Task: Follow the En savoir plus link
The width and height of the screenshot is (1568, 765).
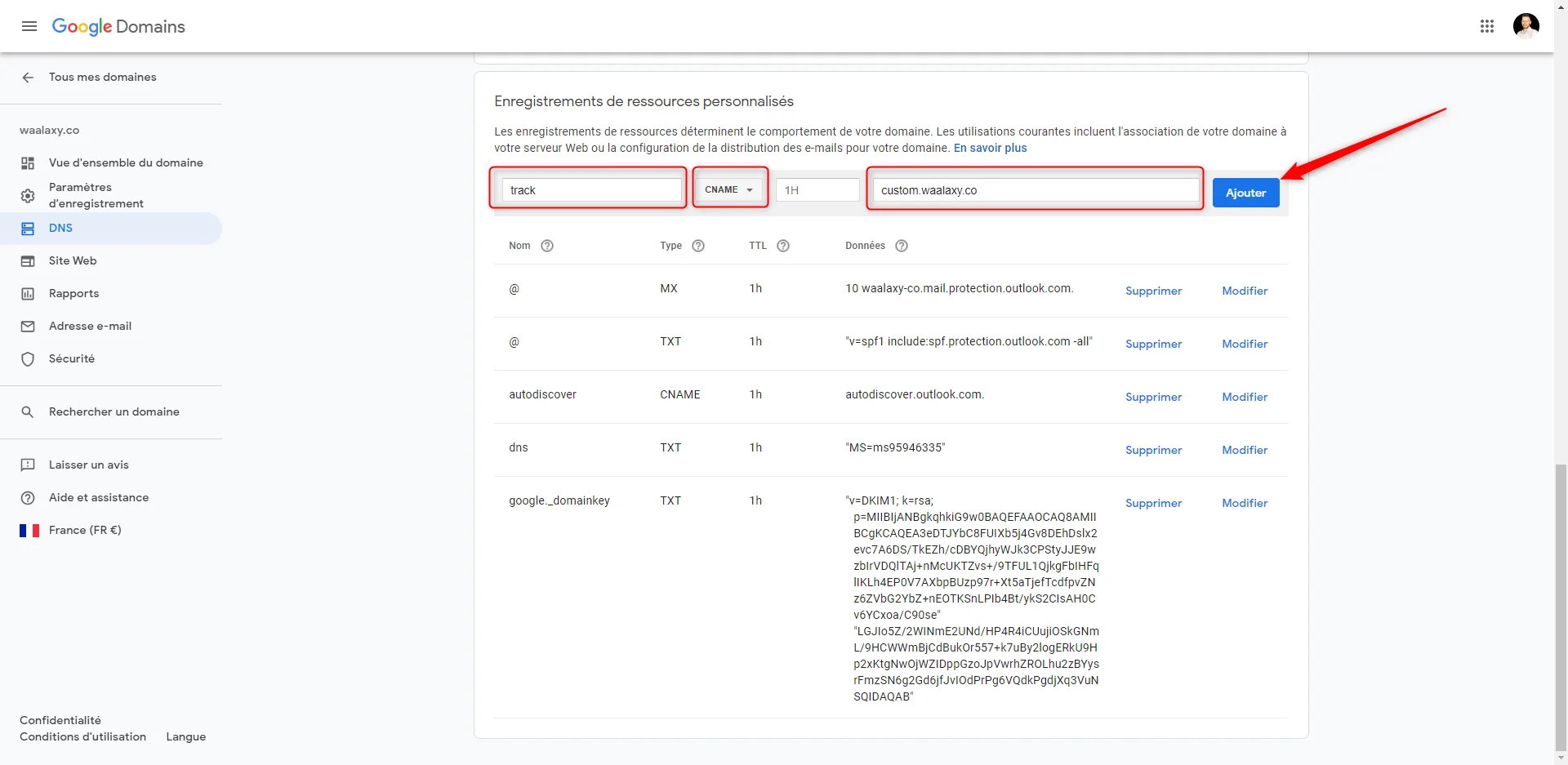Action: (990, 148)
